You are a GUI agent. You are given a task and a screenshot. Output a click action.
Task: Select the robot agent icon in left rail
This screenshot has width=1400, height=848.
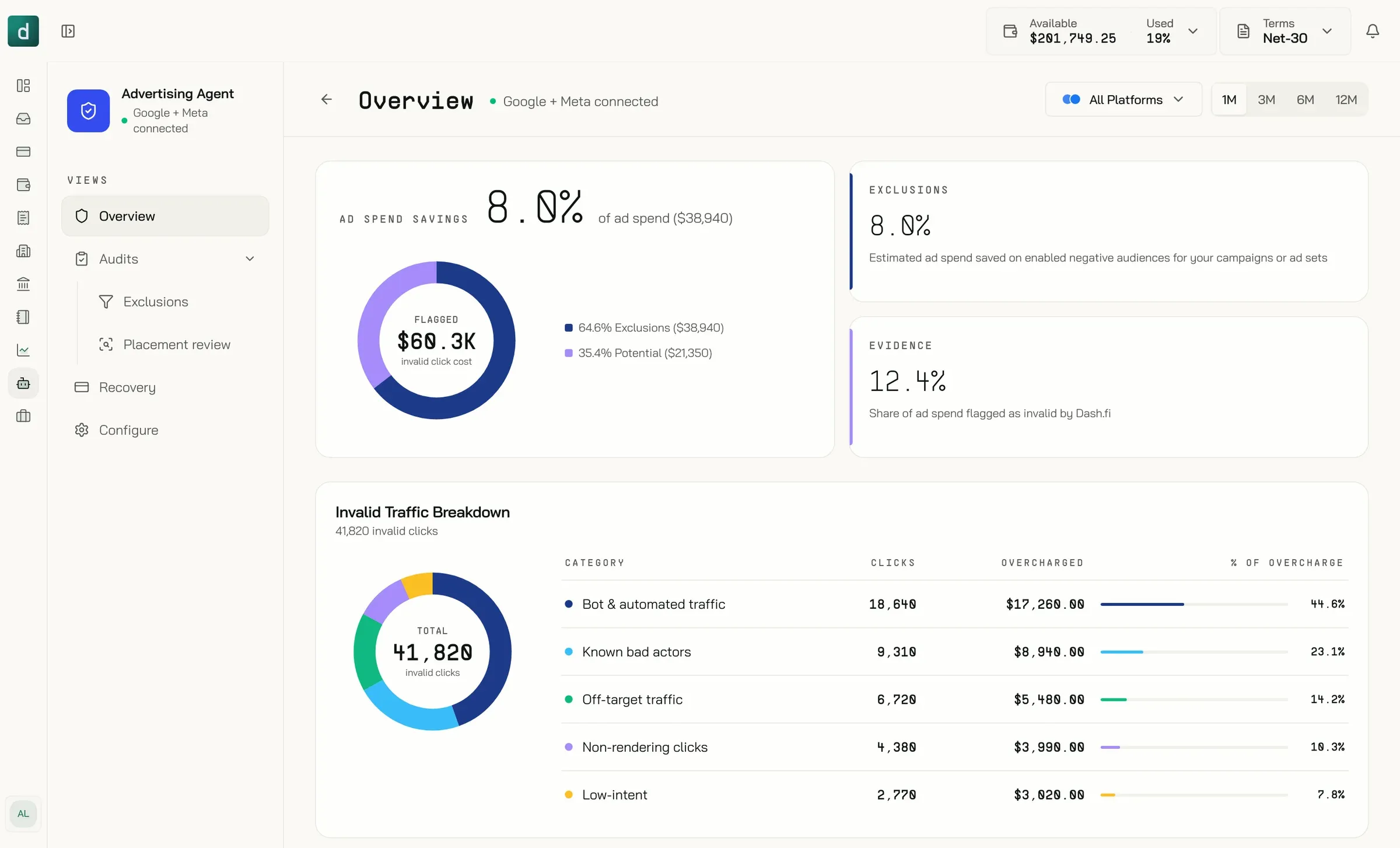coord(23,383)
